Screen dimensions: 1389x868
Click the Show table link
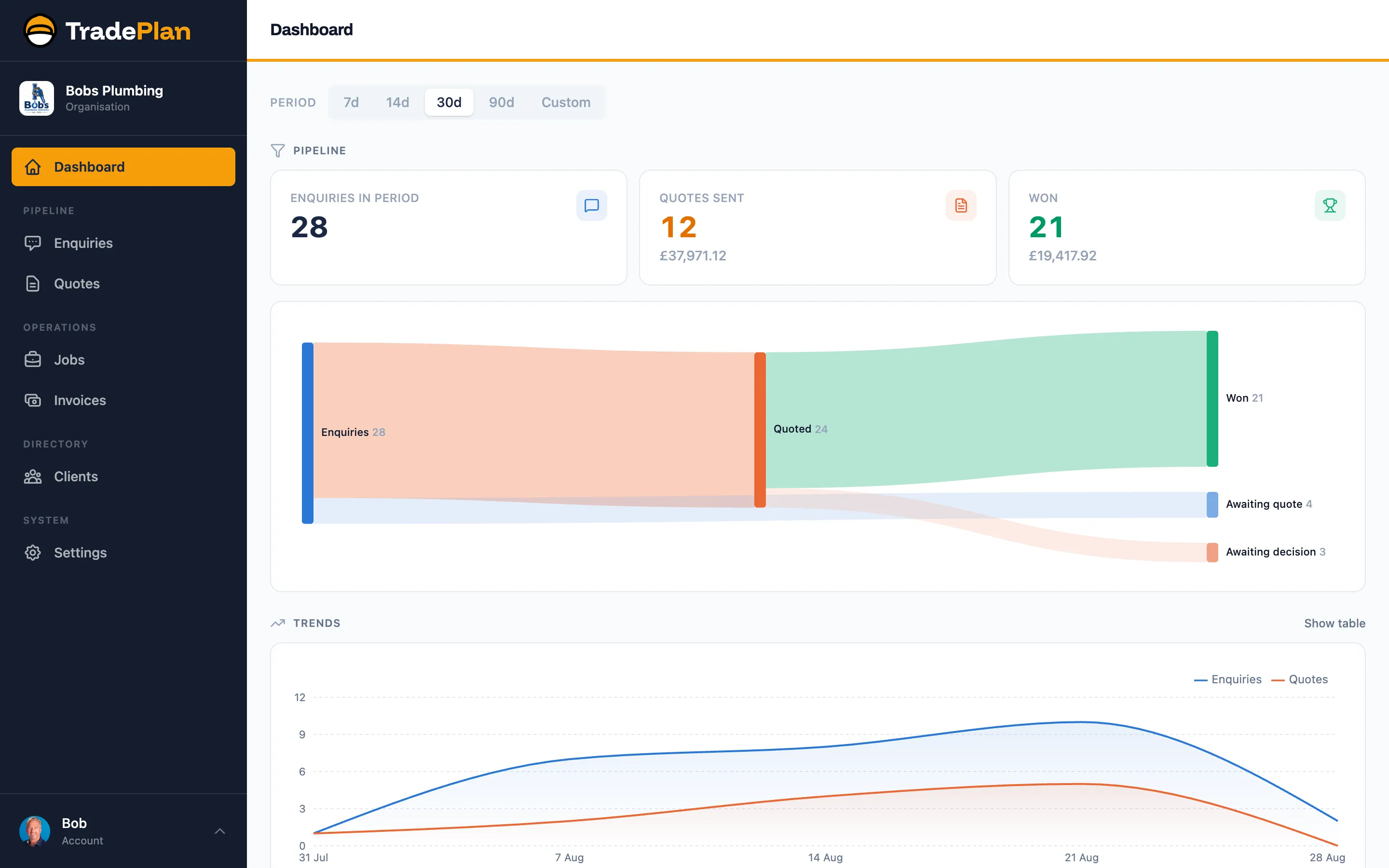click(x=1335, y=623)
